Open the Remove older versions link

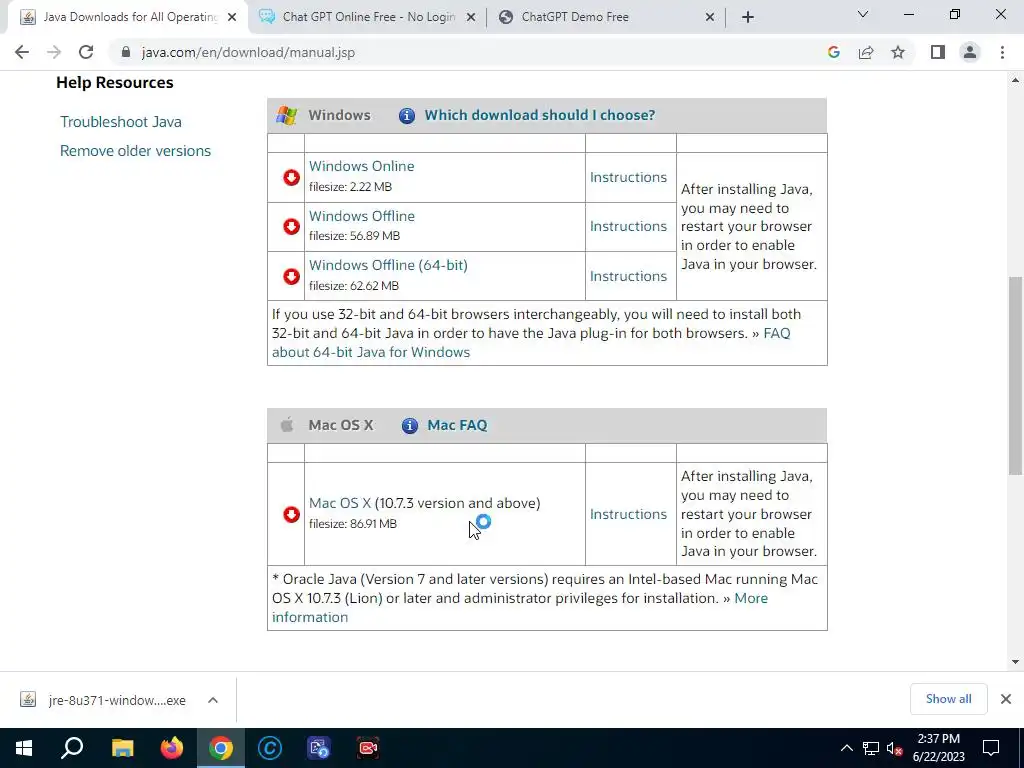click(135, 151)
